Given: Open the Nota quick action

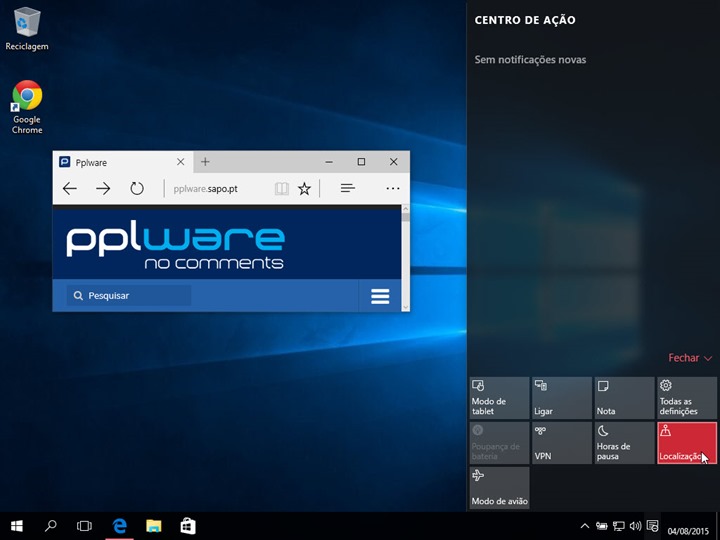Looking at the screenshot, I should pos(624,398).
